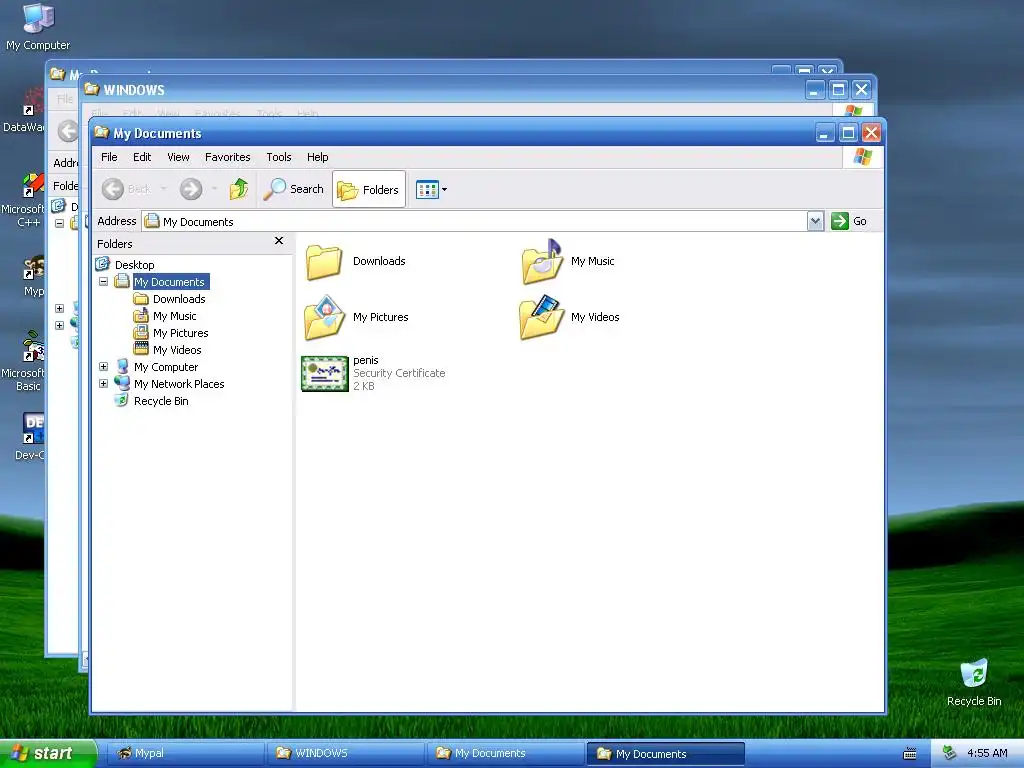Select the My Pictures folder icon
The width and height of the screenshot is (1024, 768).
coord(324,317)
